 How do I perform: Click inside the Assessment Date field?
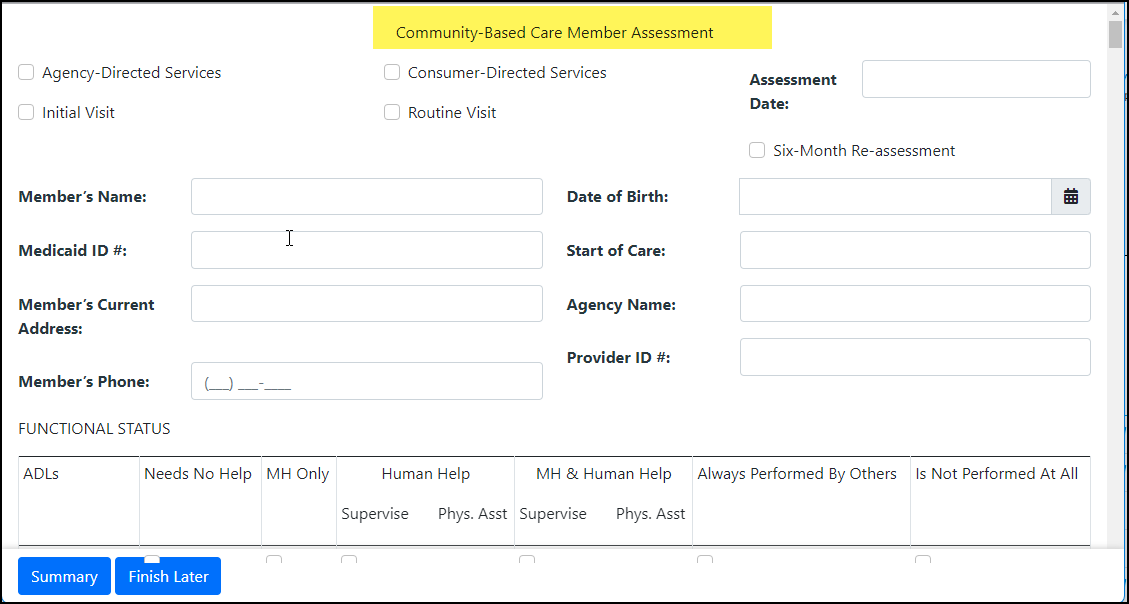pos(975,78)
